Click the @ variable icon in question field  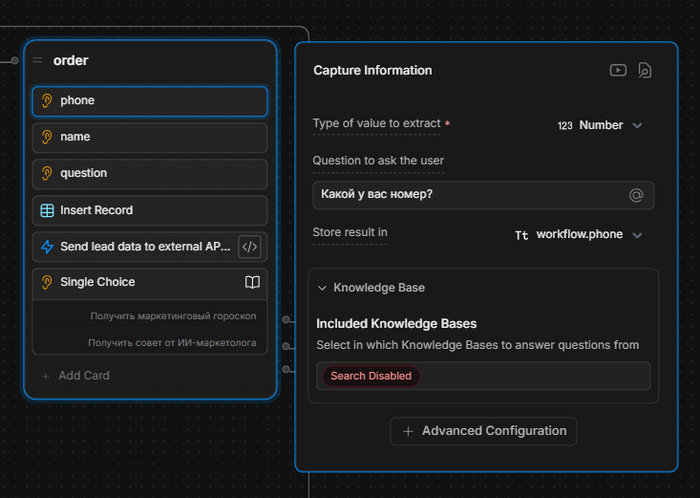coord(636,195)
